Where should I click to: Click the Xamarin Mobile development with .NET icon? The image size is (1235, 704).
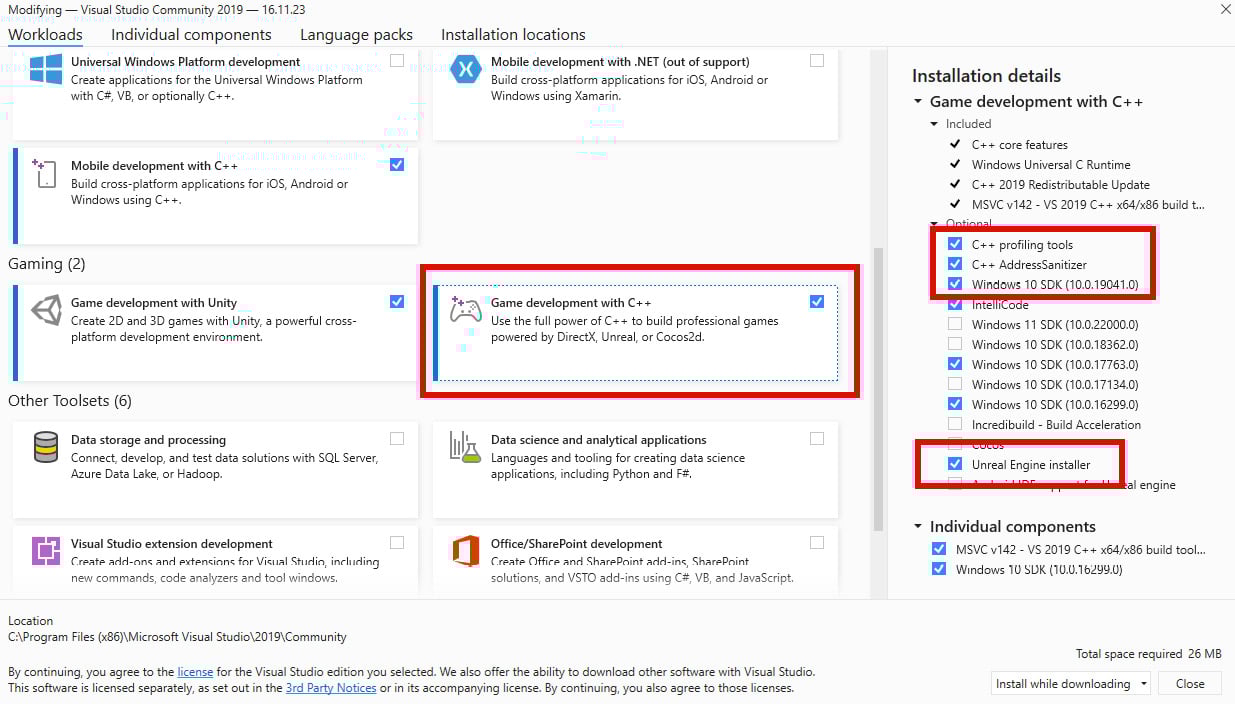tap(466, 71)
